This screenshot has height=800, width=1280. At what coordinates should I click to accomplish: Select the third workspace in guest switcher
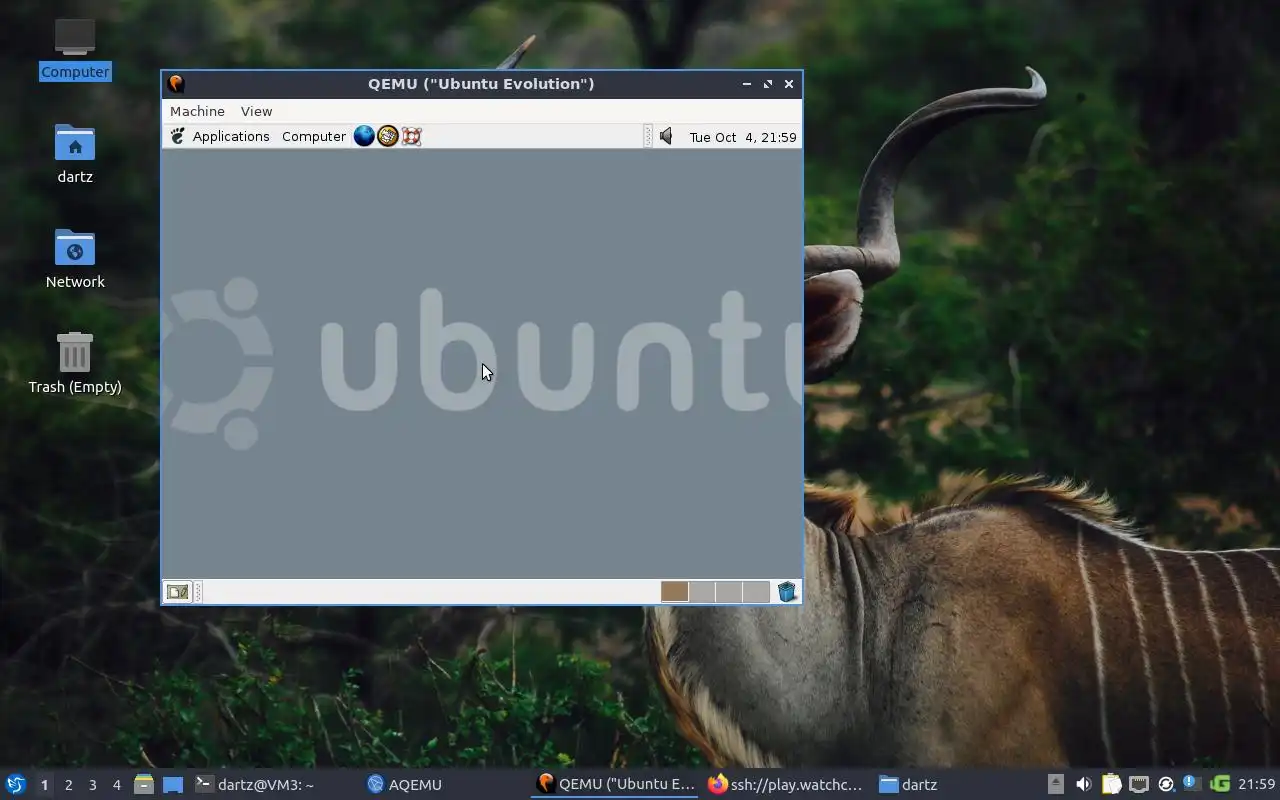pyautogui.click(x=729, y=592)
